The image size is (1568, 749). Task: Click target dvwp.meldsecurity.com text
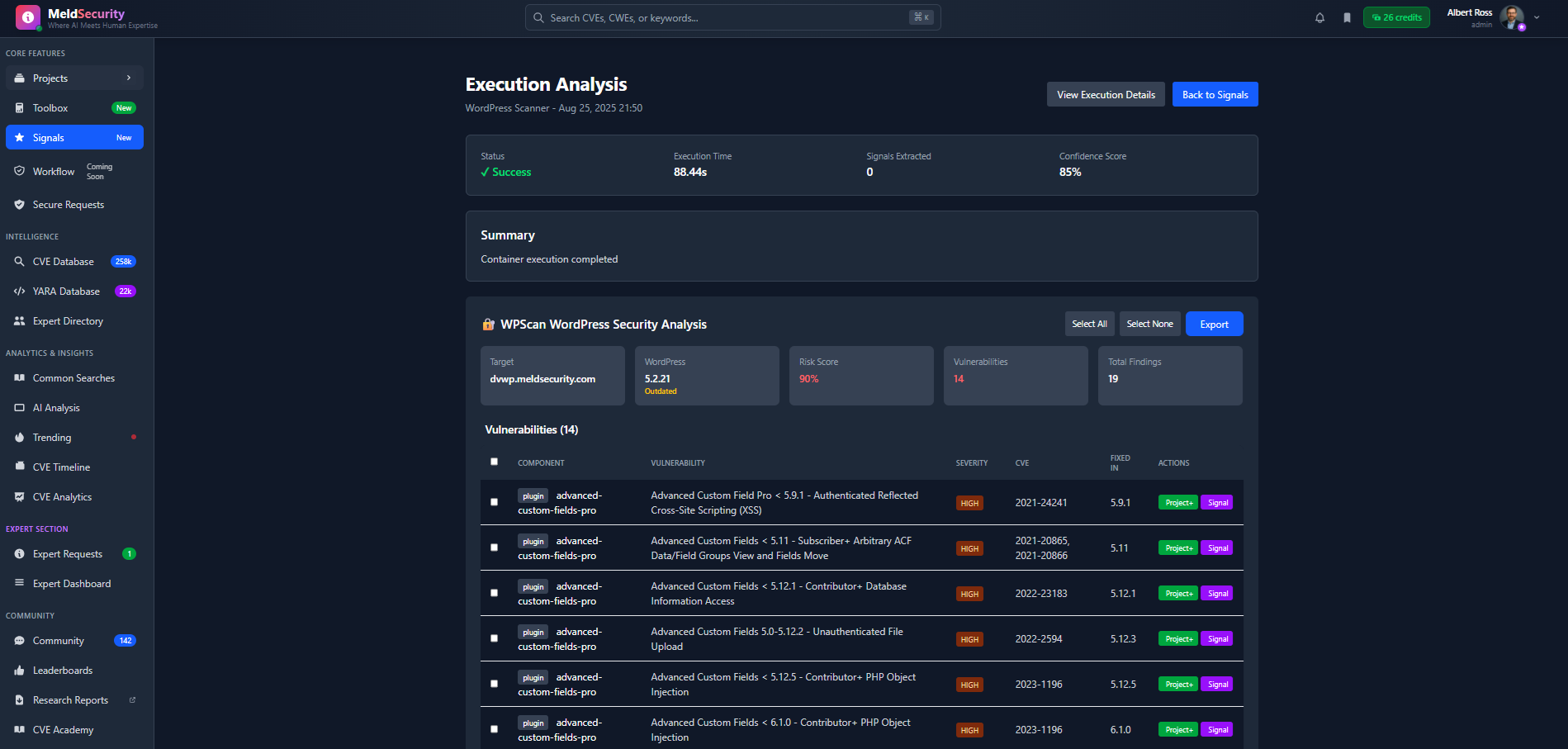tap(542, 379)
